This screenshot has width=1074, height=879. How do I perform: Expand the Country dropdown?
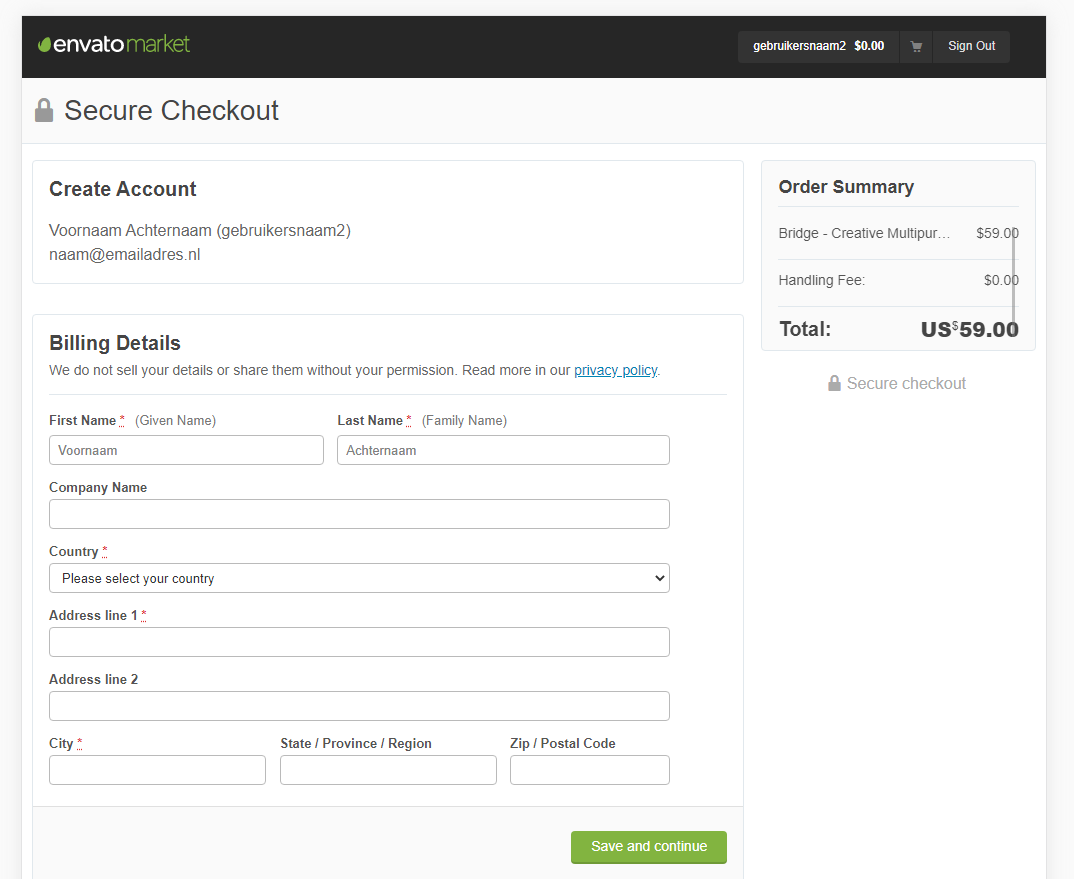pyautogui.click(x=359, y=578)
